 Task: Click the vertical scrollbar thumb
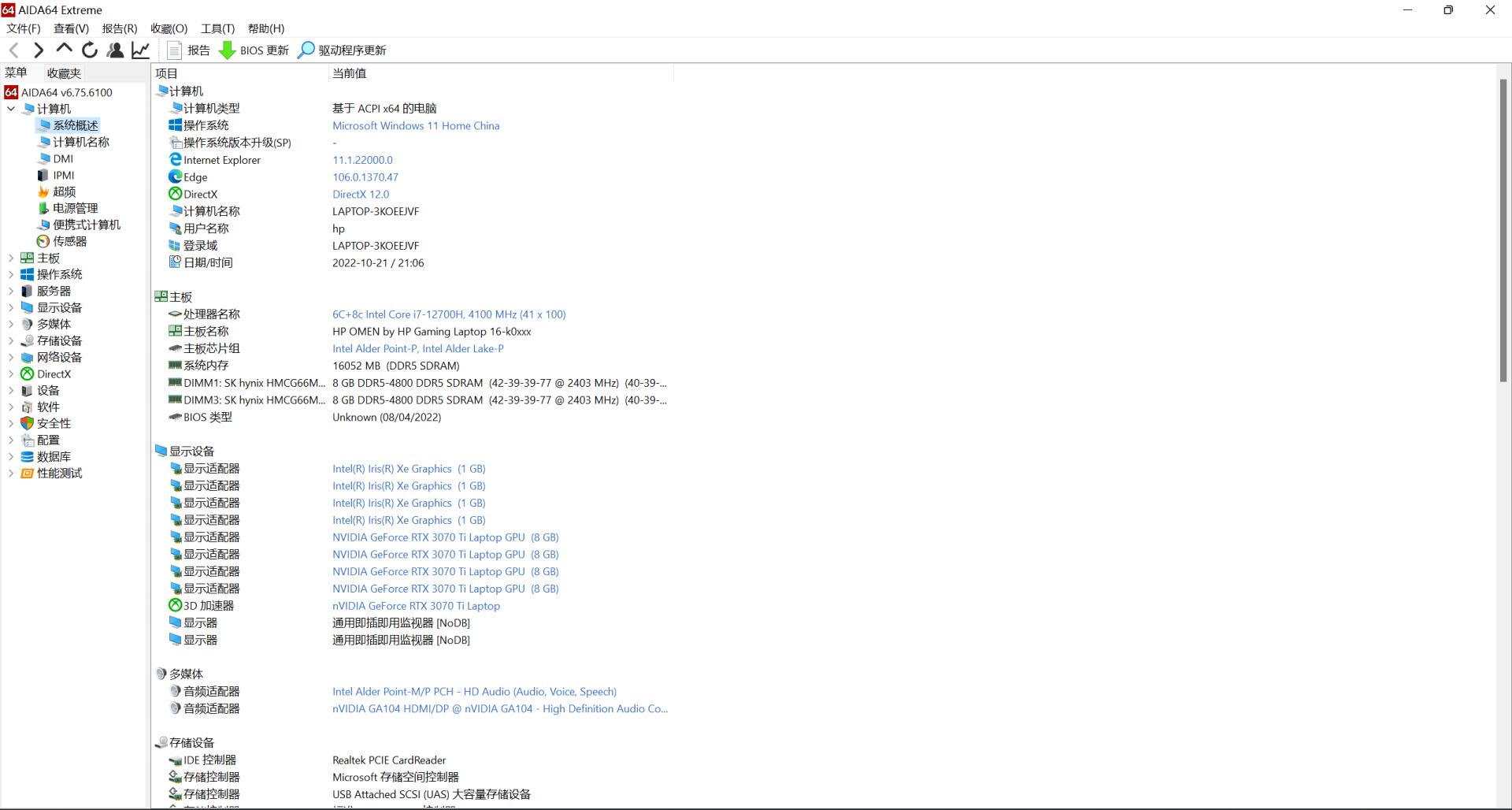(x=1503, y=230)
